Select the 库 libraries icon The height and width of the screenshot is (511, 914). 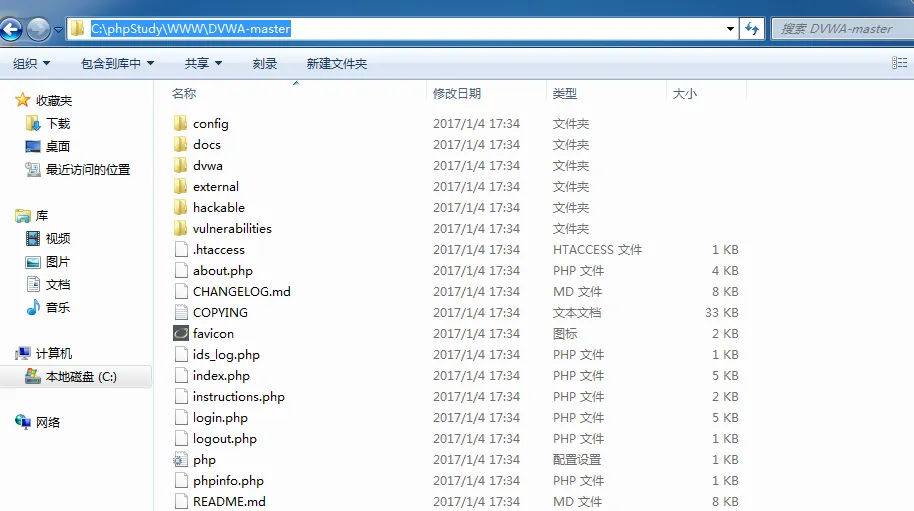[23, 216]
